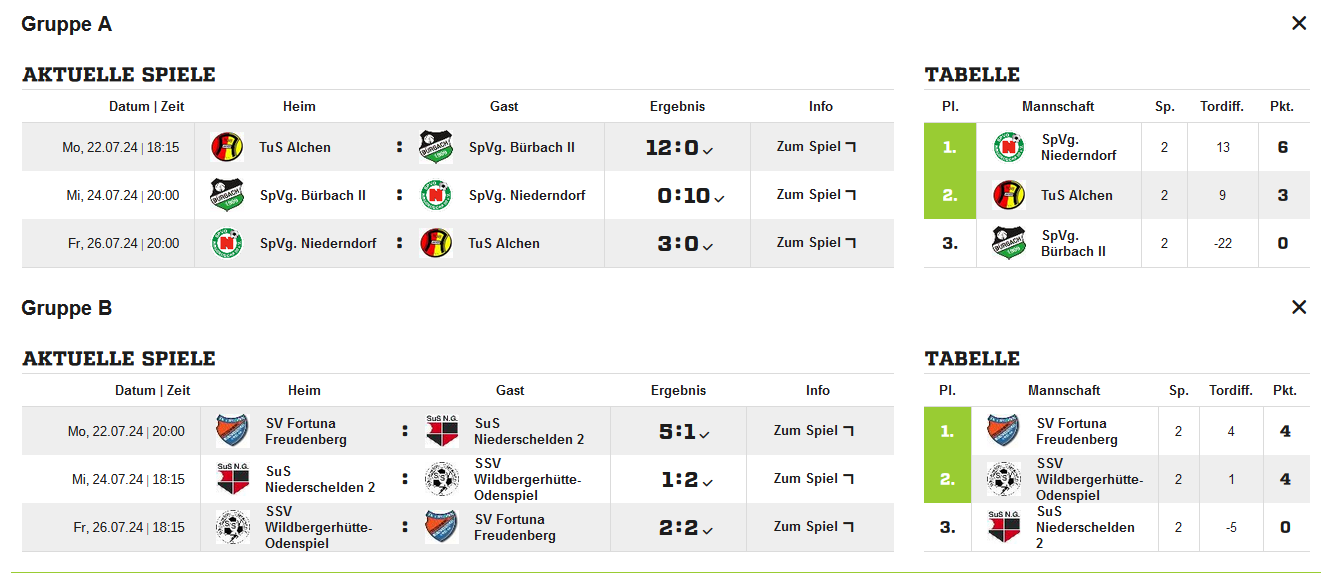Expand the 5:1 result details chevron

[705, 434]
